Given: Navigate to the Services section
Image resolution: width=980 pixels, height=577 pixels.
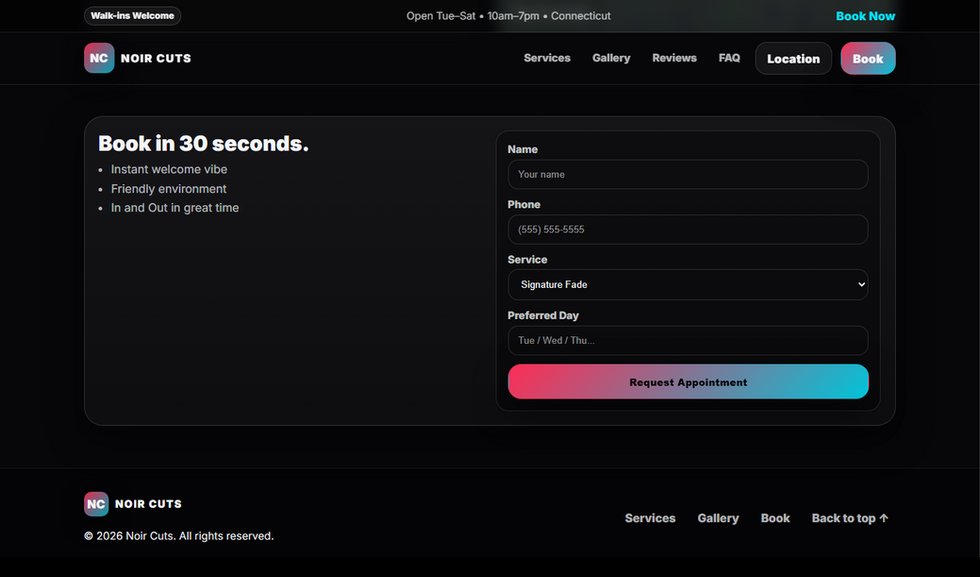Looking at the screenshot, I should click(547, 58).
